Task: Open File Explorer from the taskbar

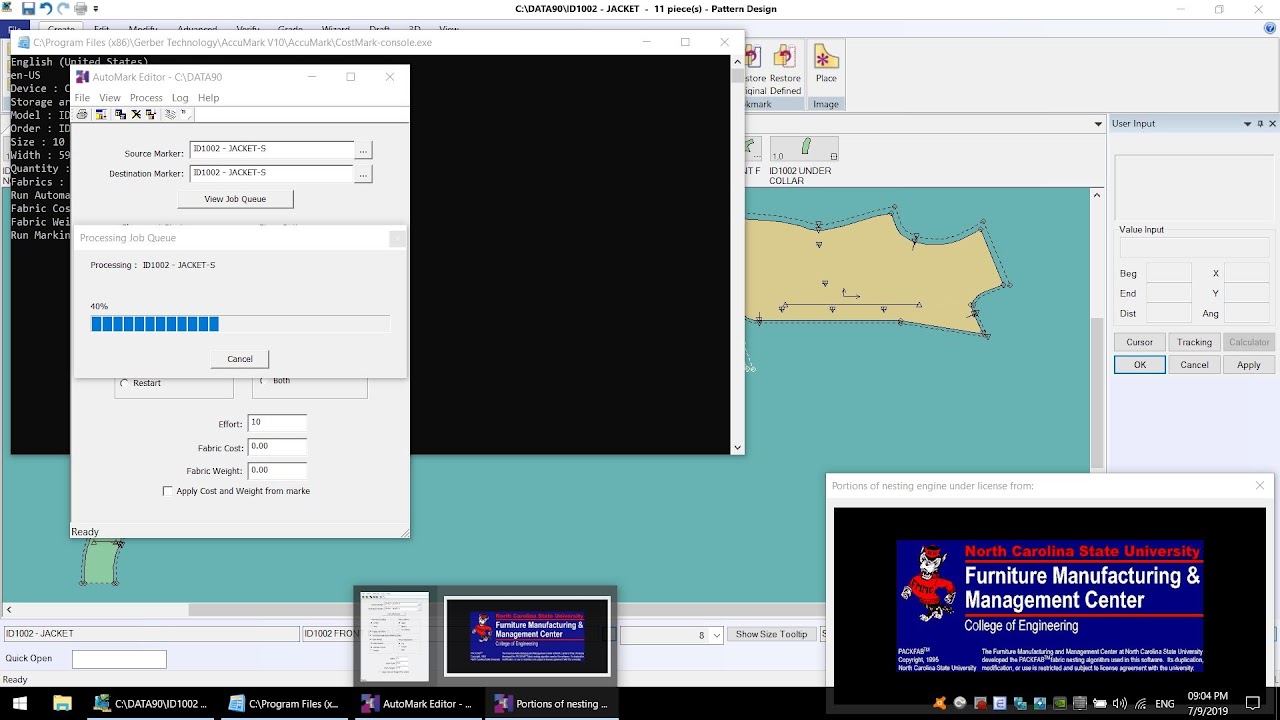Action: click(60, 703)
